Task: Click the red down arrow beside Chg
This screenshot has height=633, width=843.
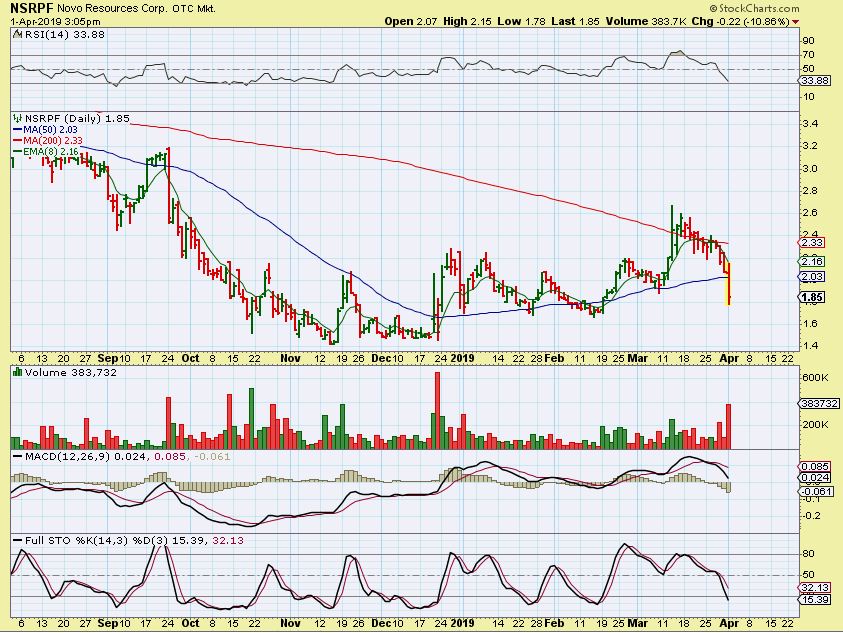Action: pos(796,22)
